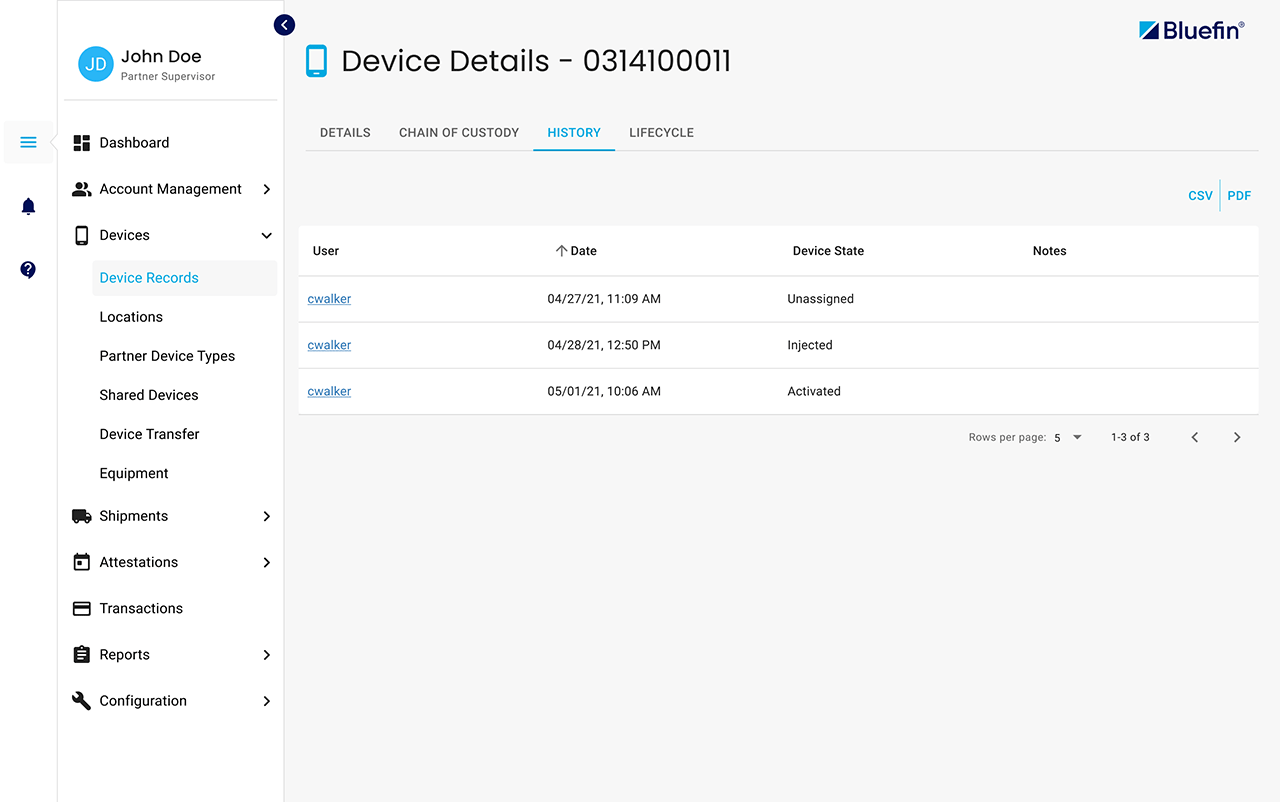
Task: Open the hamburger menu icon
Action: (x=28, y=142)
